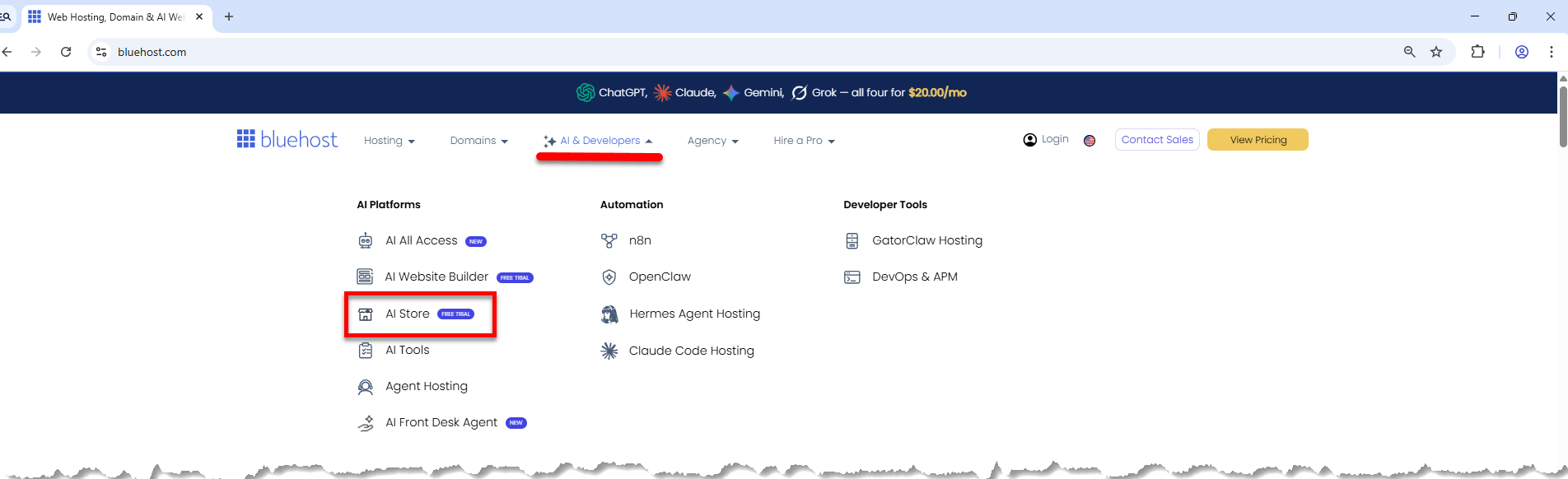Expand the Agency dropdown menu
Image resolution: width=1568 pixels, height=479 pixels.
click(x=713, y=141)
